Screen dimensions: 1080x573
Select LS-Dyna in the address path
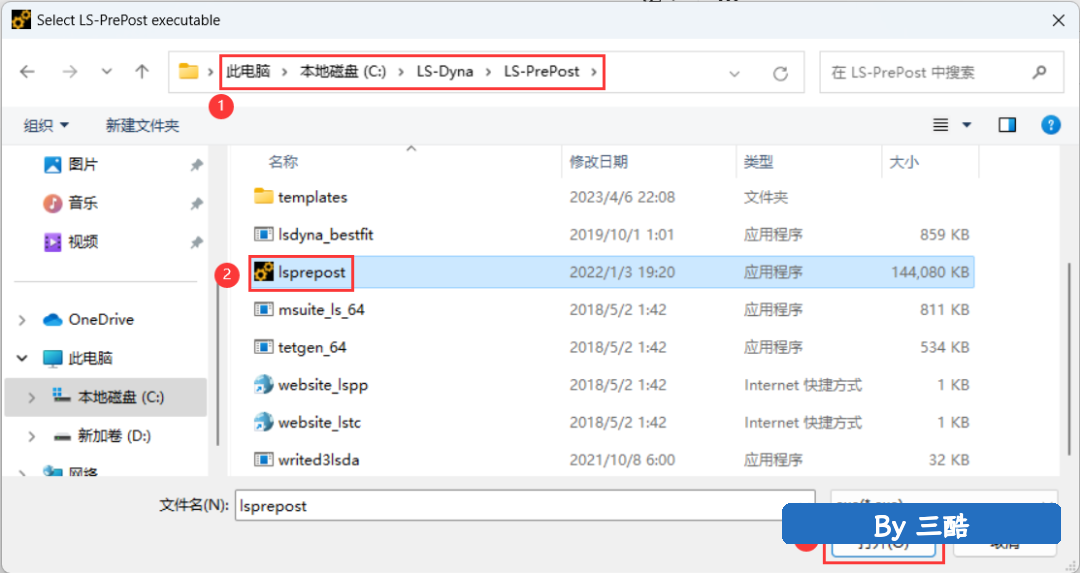coord(444,72)
